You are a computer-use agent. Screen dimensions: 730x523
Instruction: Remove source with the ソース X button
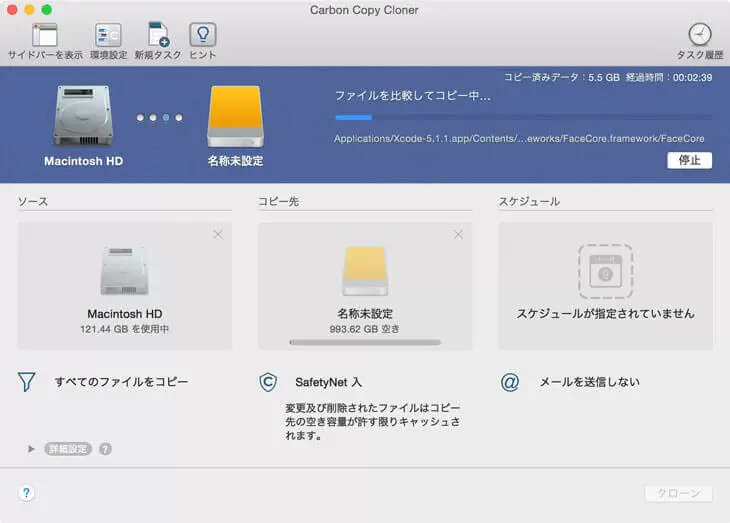click(218, 234)
